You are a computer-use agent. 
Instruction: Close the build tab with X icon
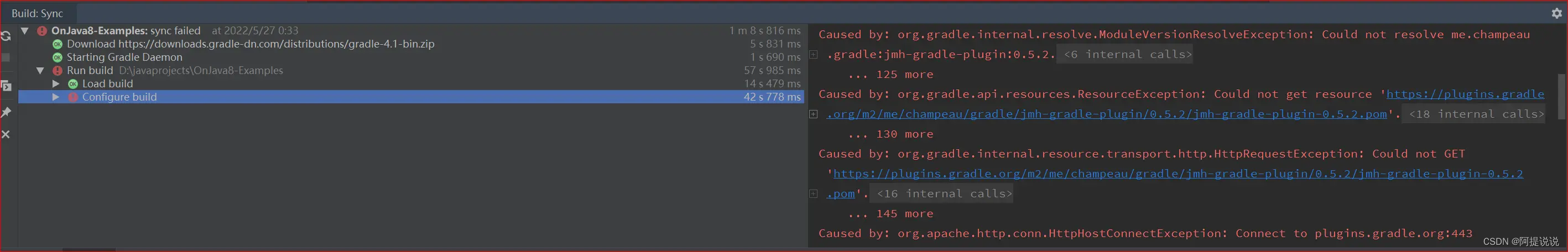point(6,134)
